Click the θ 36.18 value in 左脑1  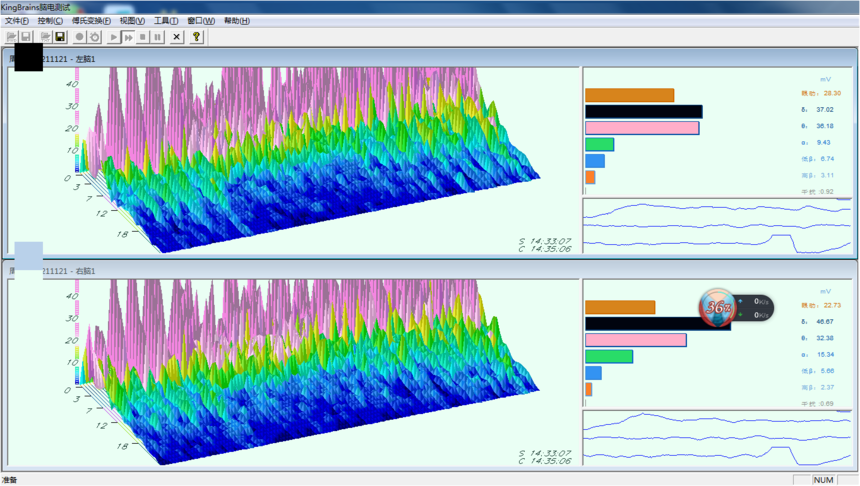tap(817, 126)
